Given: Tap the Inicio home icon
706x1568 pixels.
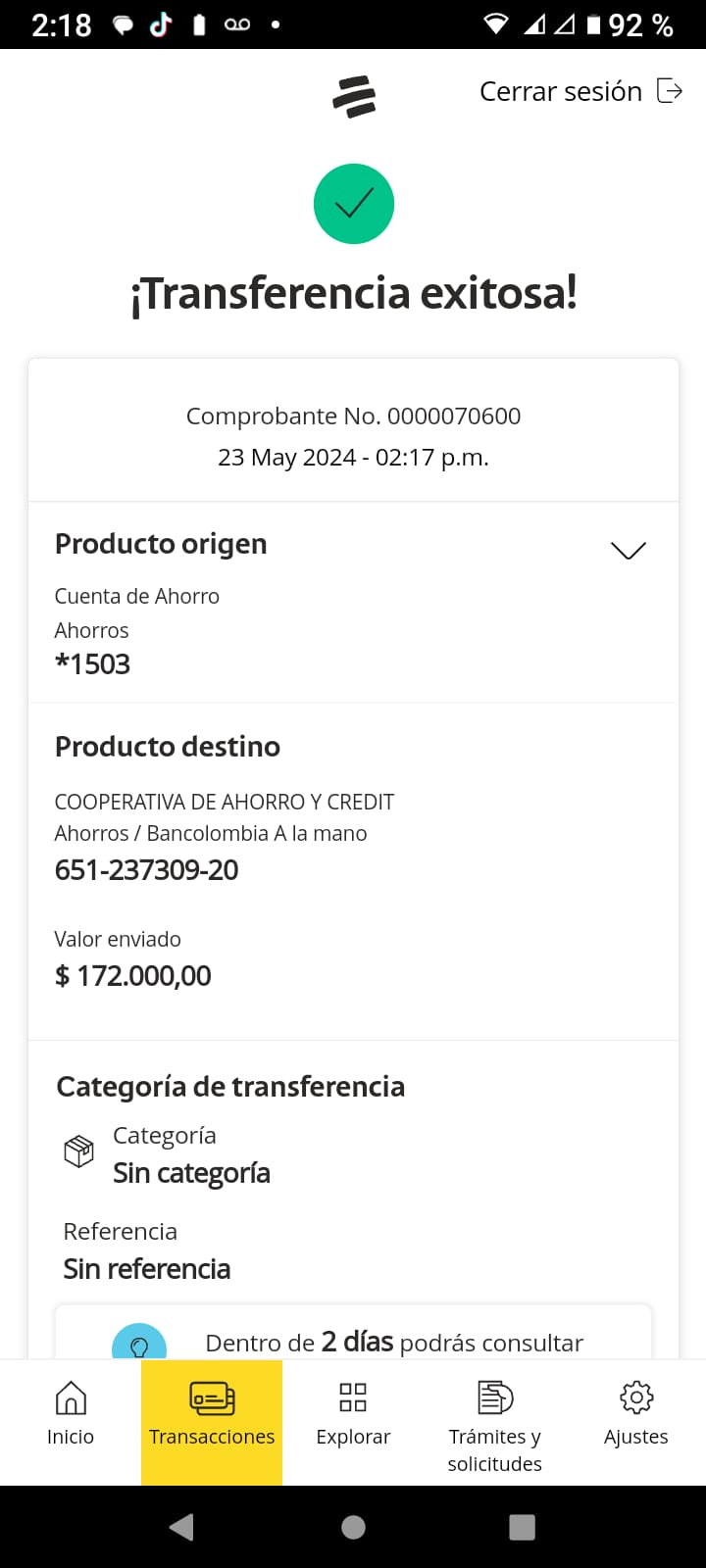Looking at the screenshot, I should [x=71, y=1397].
